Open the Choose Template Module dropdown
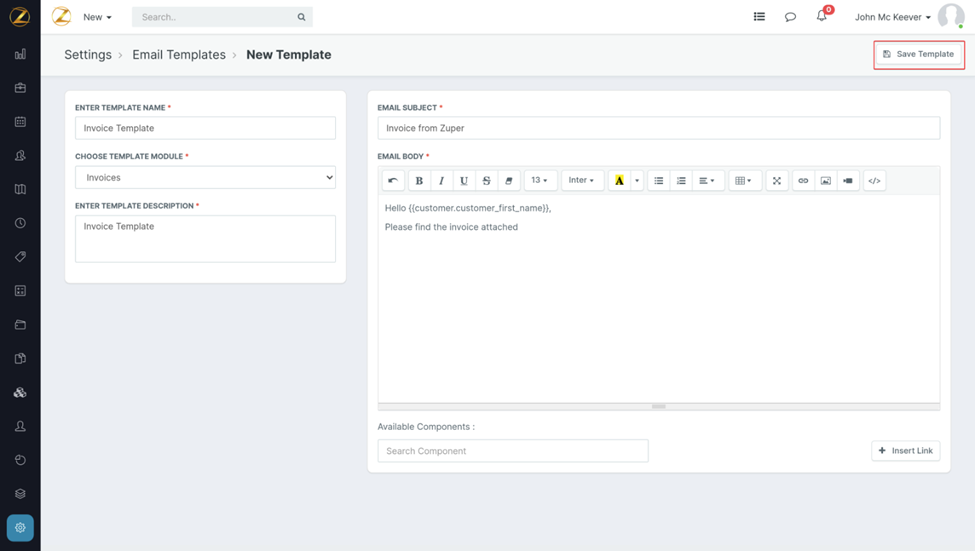Image resolution: width=975 pixels, height=551 pixels. point(205,177)
